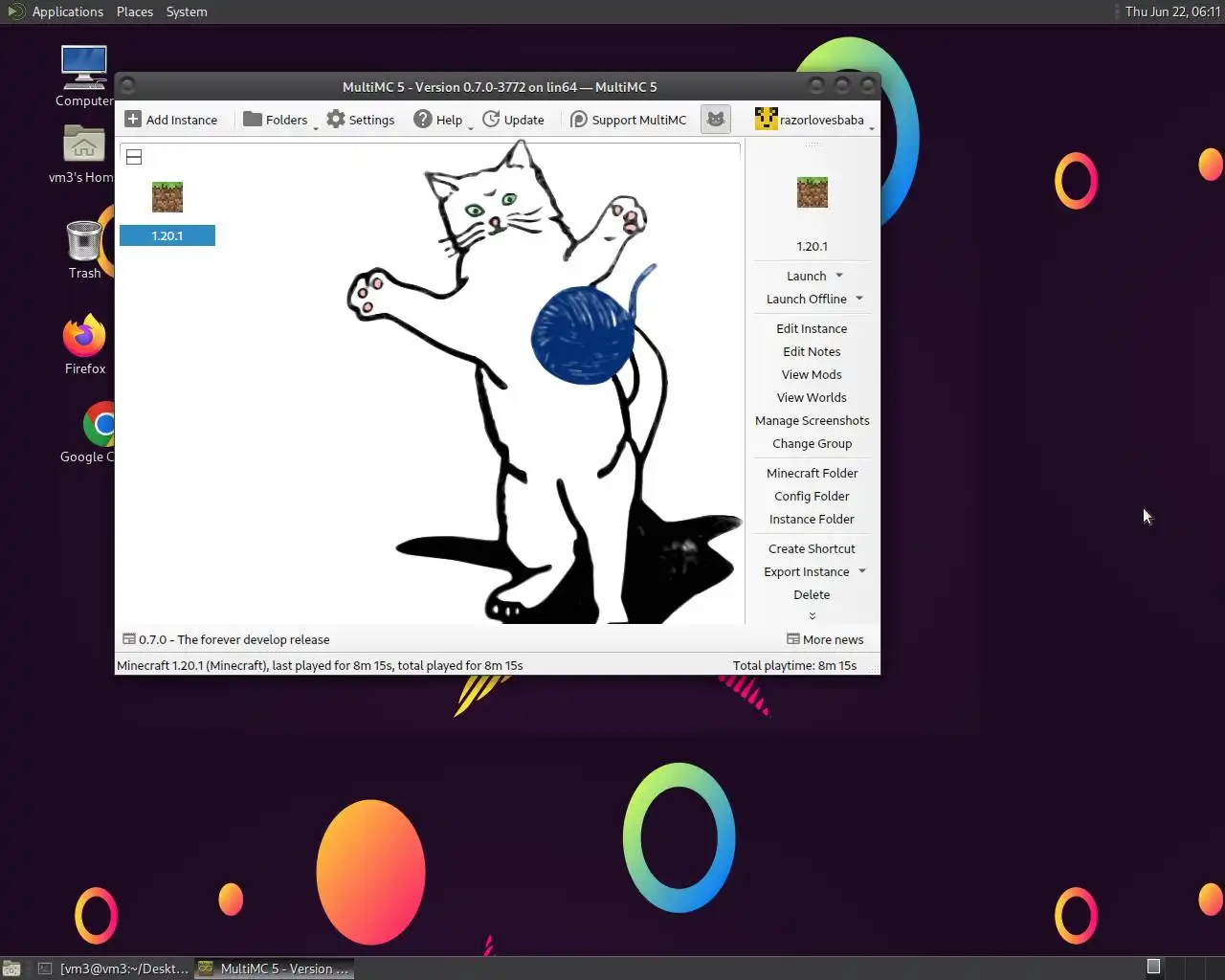The width and height of the screenshot is (1225, 980).
Task: Open the Launch dropdown arrow
Action: tap(839, 276)
